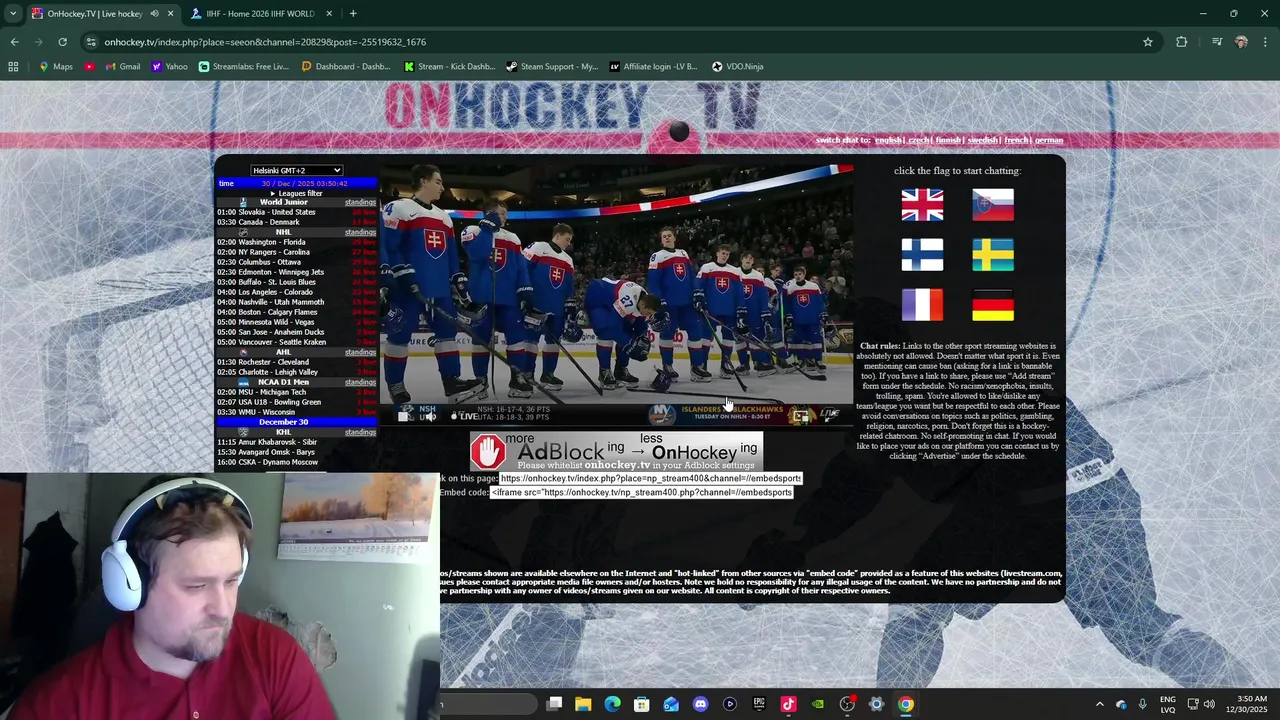Open Epic Games Launcher from the taskbar

(759, 704)
